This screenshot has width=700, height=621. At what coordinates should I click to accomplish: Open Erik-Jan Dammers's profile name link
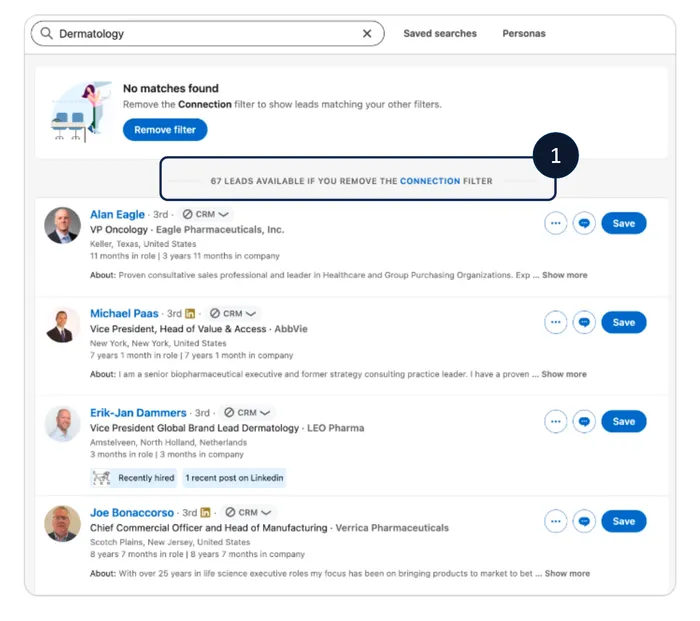pos(138,413)
